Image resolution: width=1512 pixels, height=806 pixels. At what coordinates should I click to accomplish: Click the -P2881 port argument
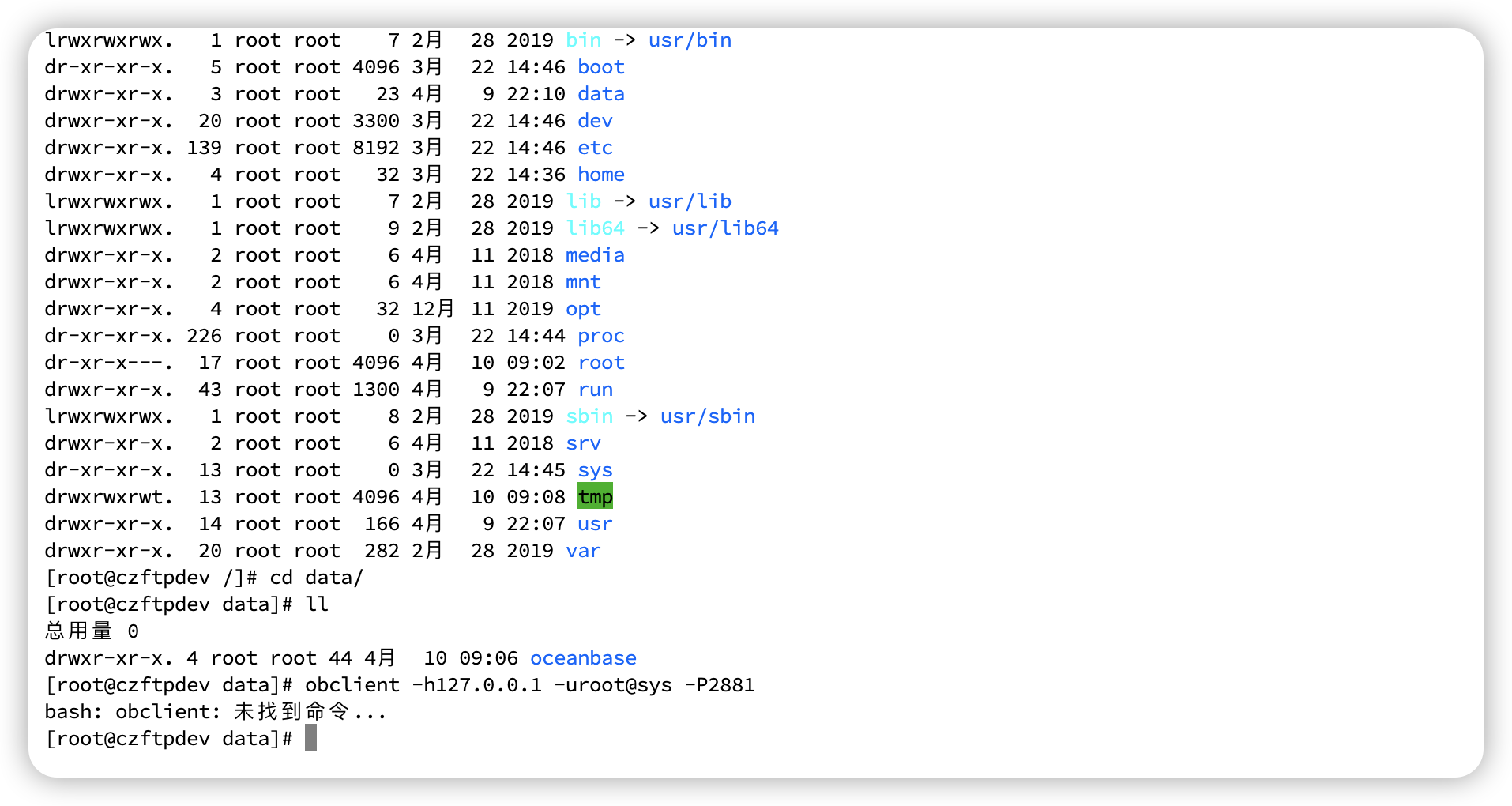720,685
